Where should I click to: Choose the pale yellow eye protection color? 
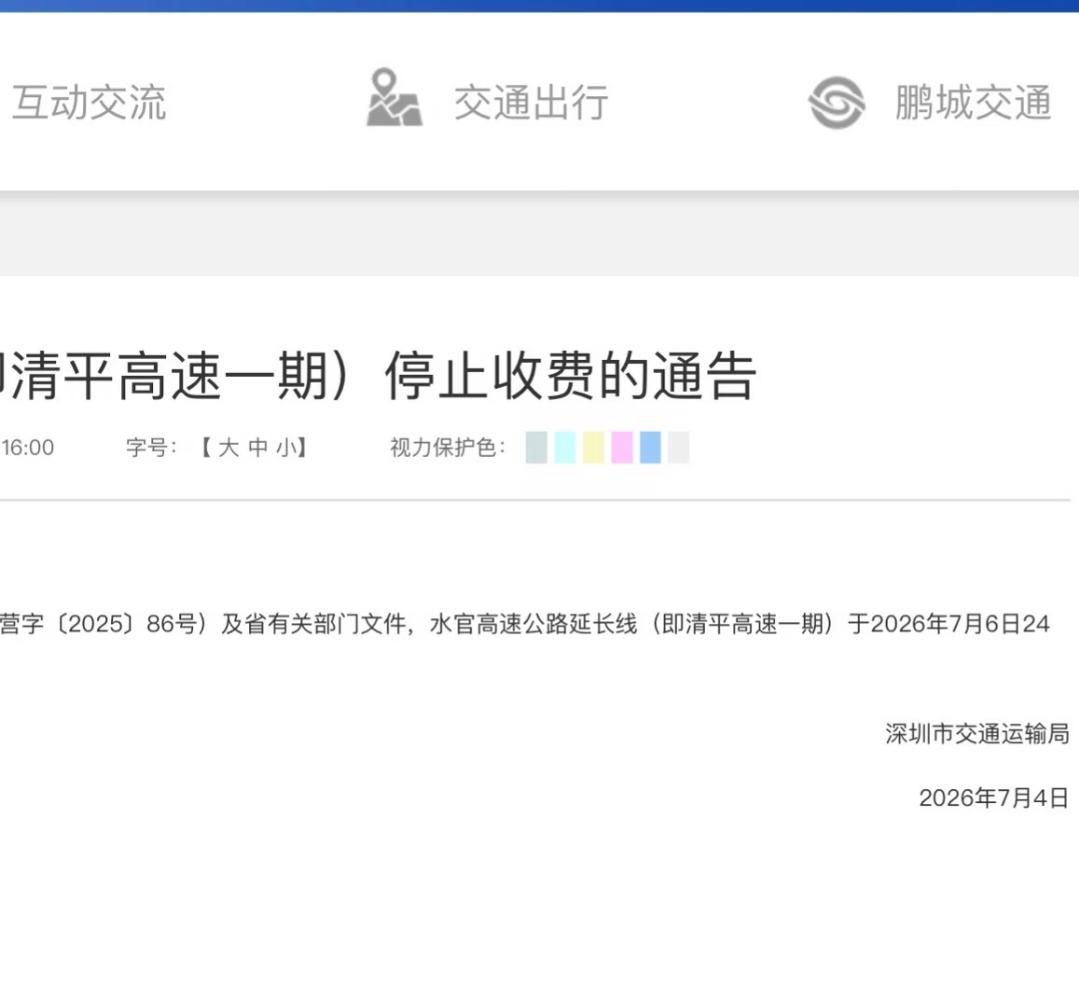[x=593, y=447]
